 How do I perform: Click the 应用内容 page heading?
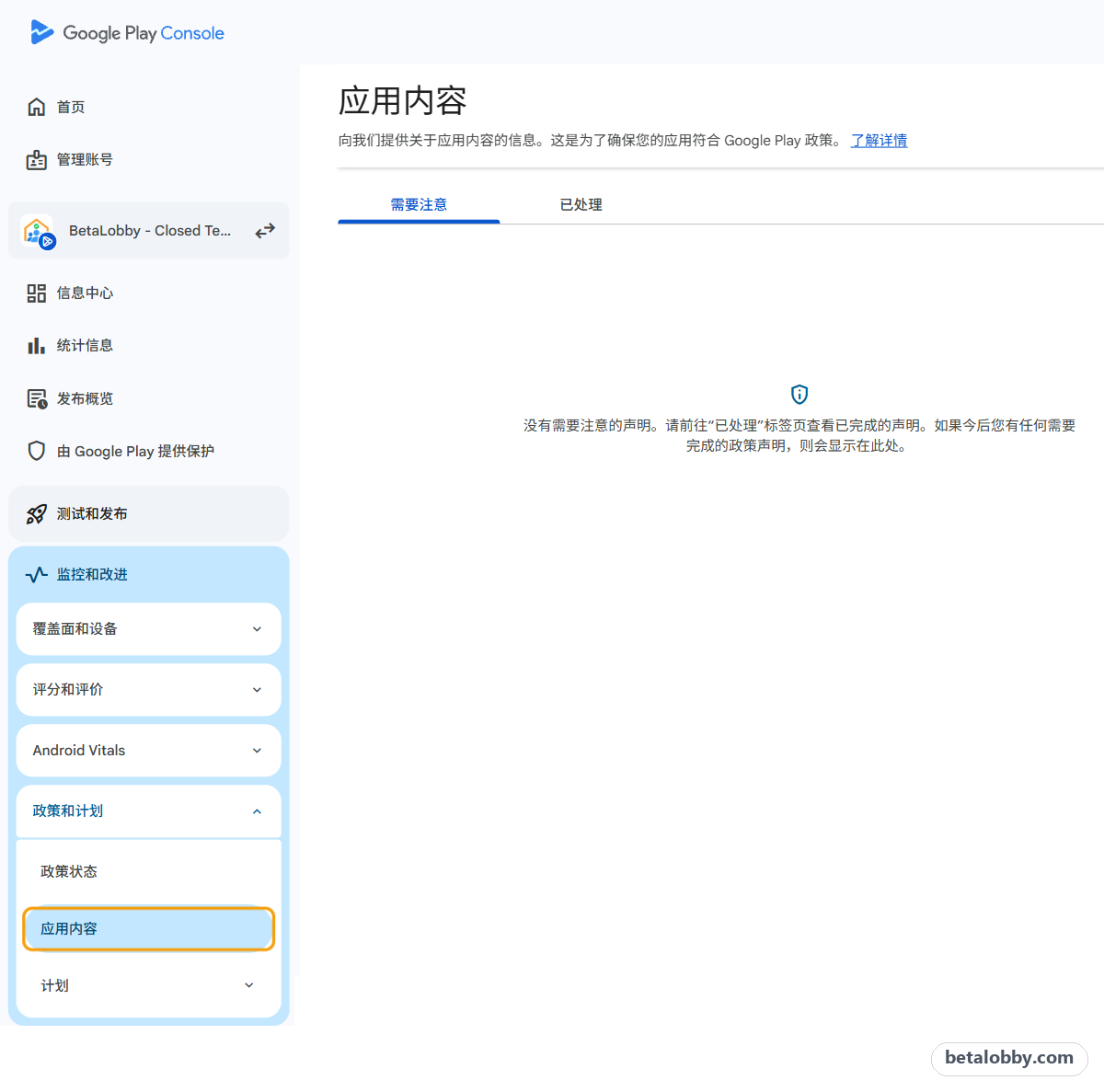pyautogui.click(x=403, y=101)
